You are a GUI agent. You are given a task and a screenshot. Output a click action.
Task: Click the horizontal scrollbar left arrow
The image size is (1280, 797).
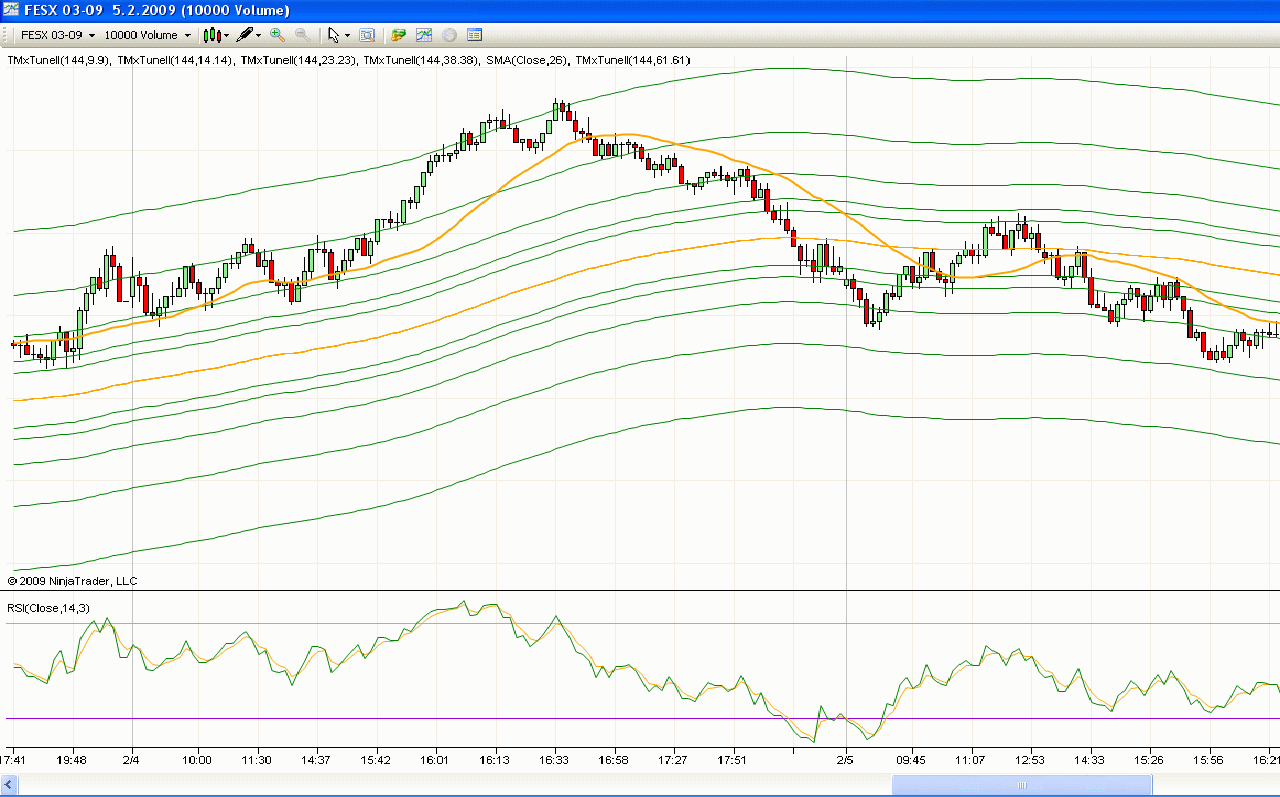[x=9, y=787]
